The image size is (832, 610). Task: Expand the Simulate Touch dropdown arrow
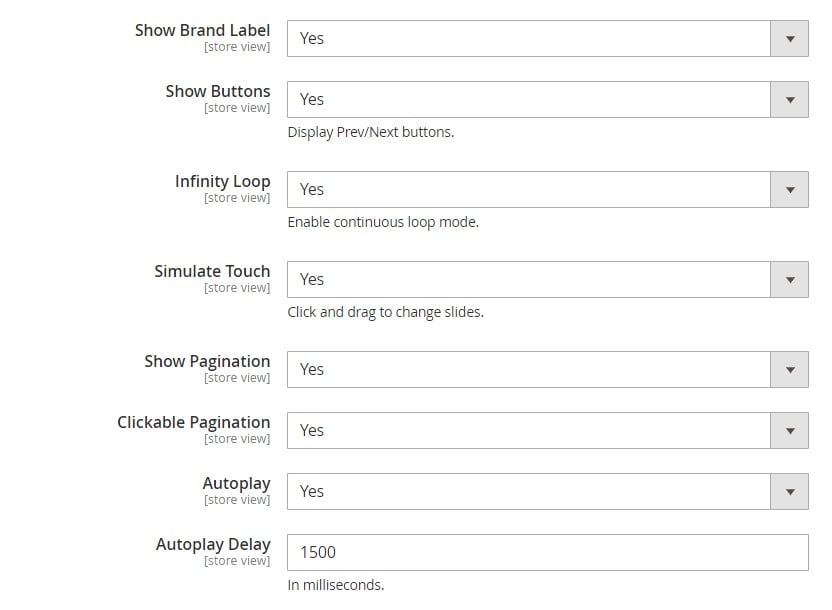point(790,280)
